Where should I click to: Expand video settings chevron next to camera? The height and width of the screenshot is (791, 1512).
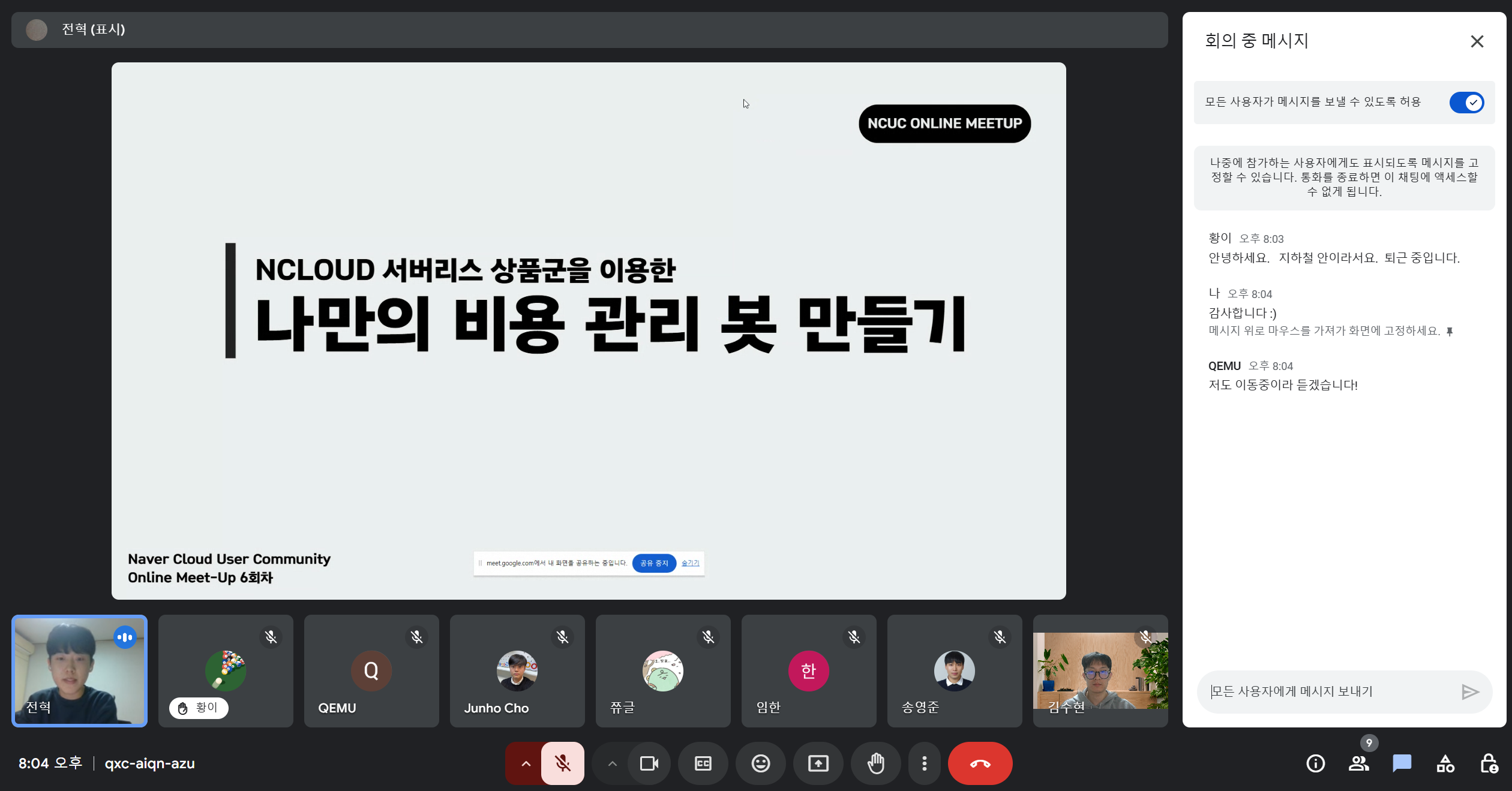(x=612, y=763)
